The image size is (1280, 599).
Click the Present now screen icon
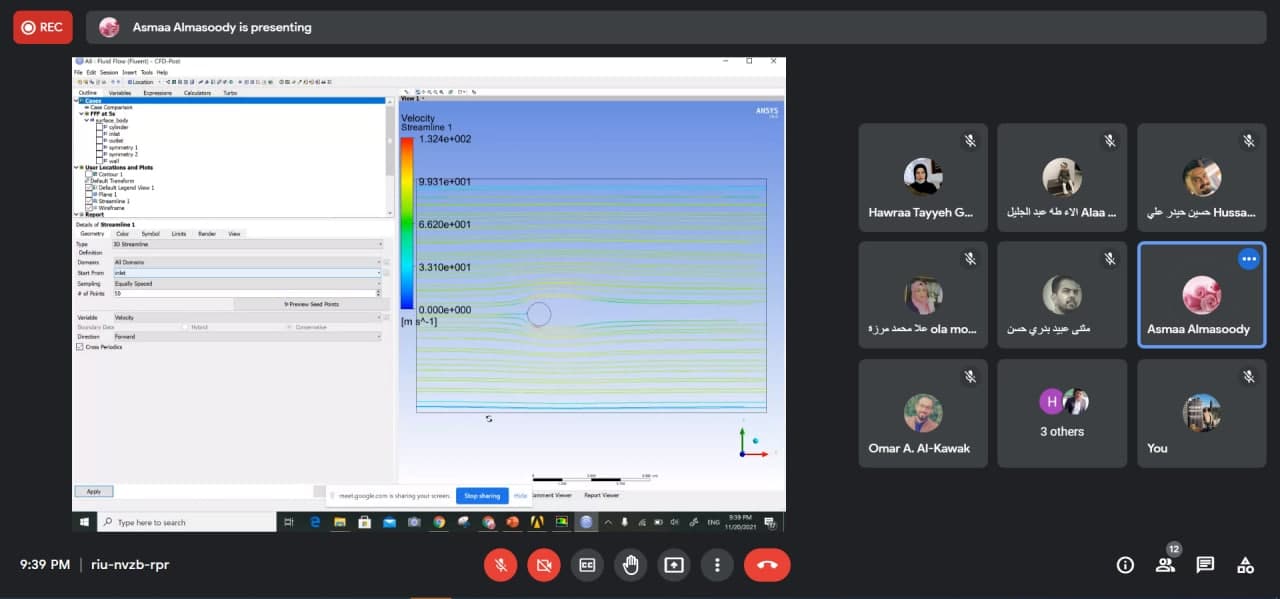(674, 565)
